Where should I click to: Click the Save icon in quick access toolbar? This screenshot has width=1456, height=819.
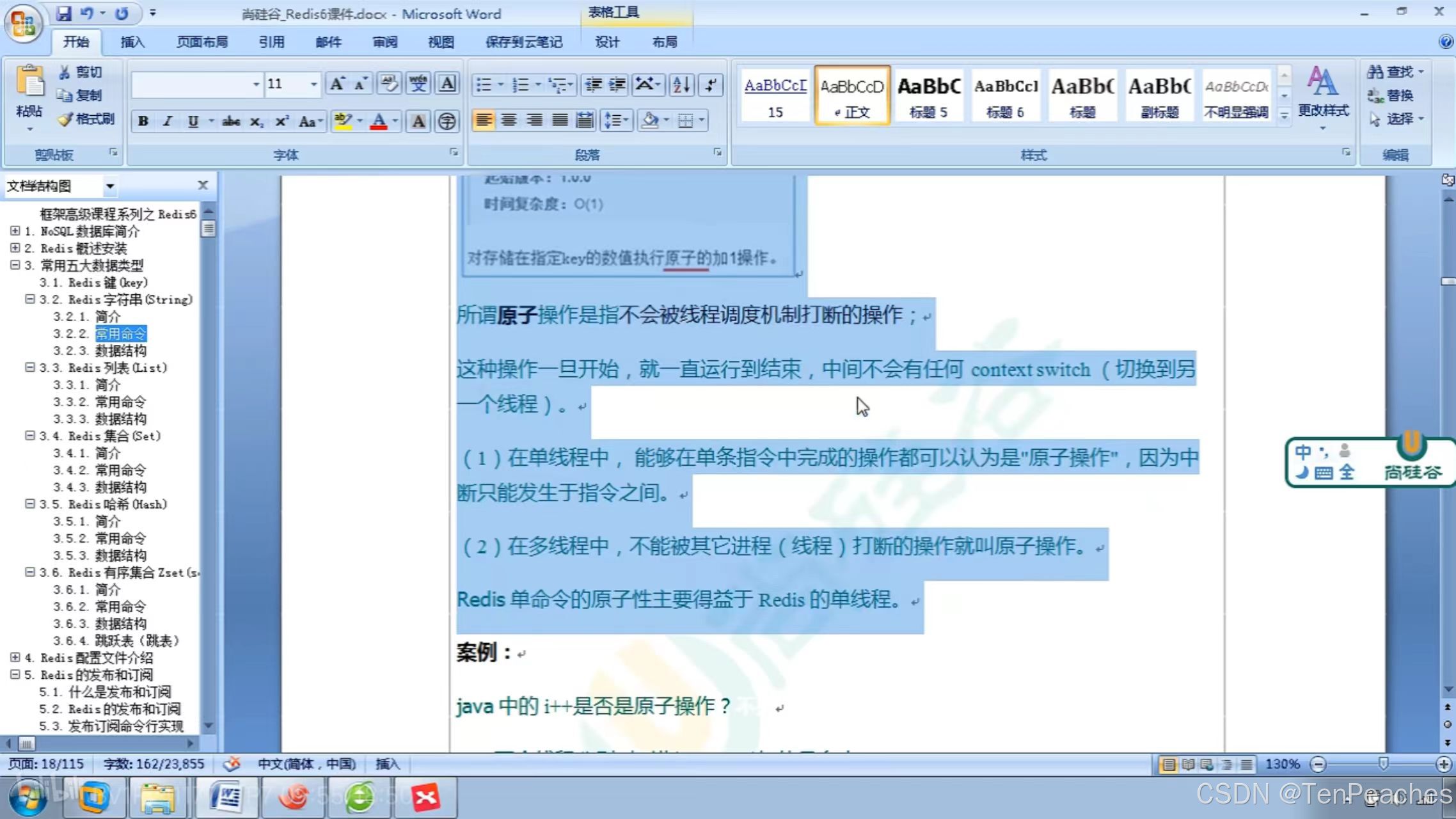(x=63, y=13)
